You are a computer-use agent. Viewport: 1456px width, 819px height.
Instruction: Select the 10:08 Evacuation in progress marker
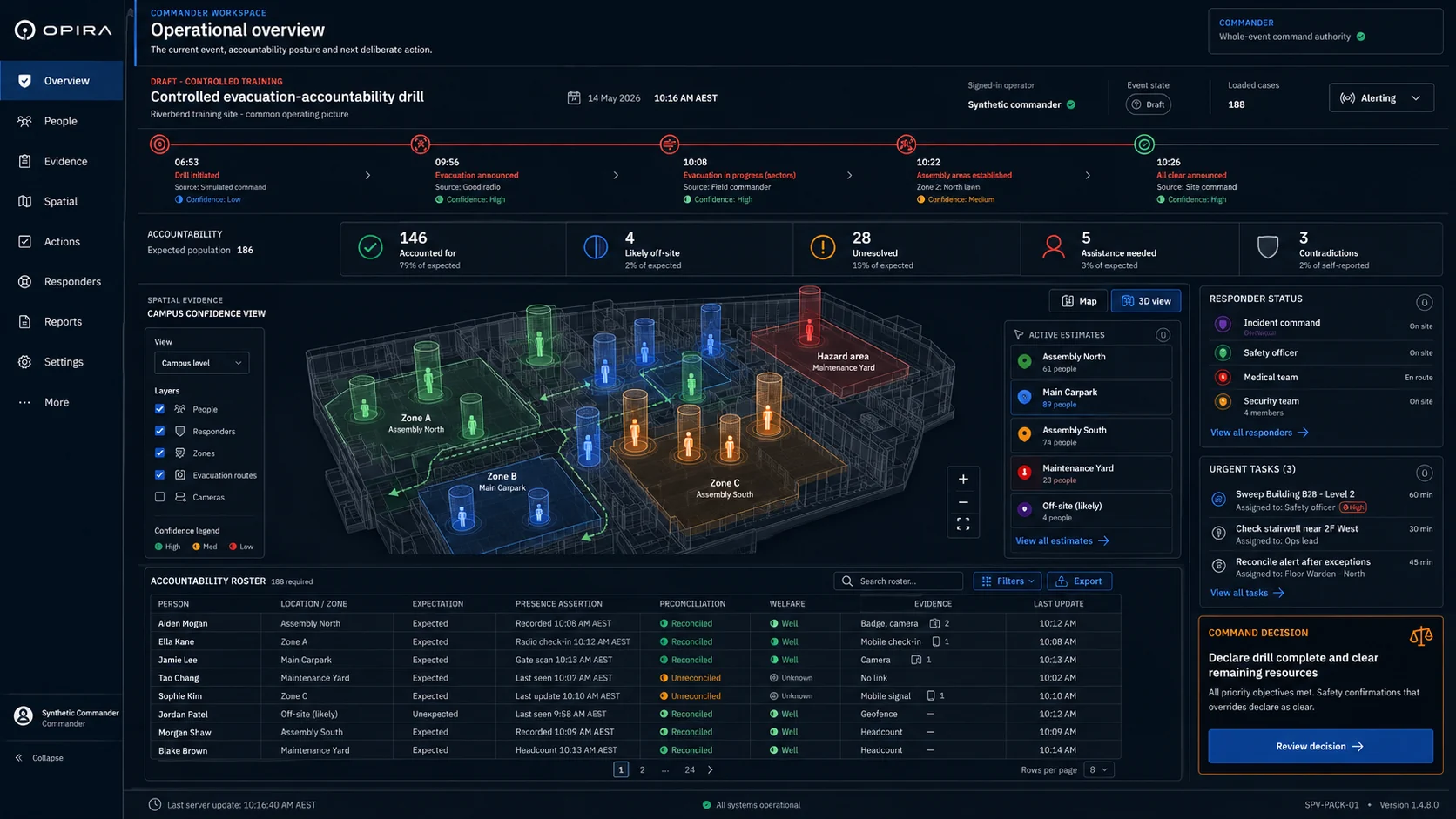pos(669,144)
